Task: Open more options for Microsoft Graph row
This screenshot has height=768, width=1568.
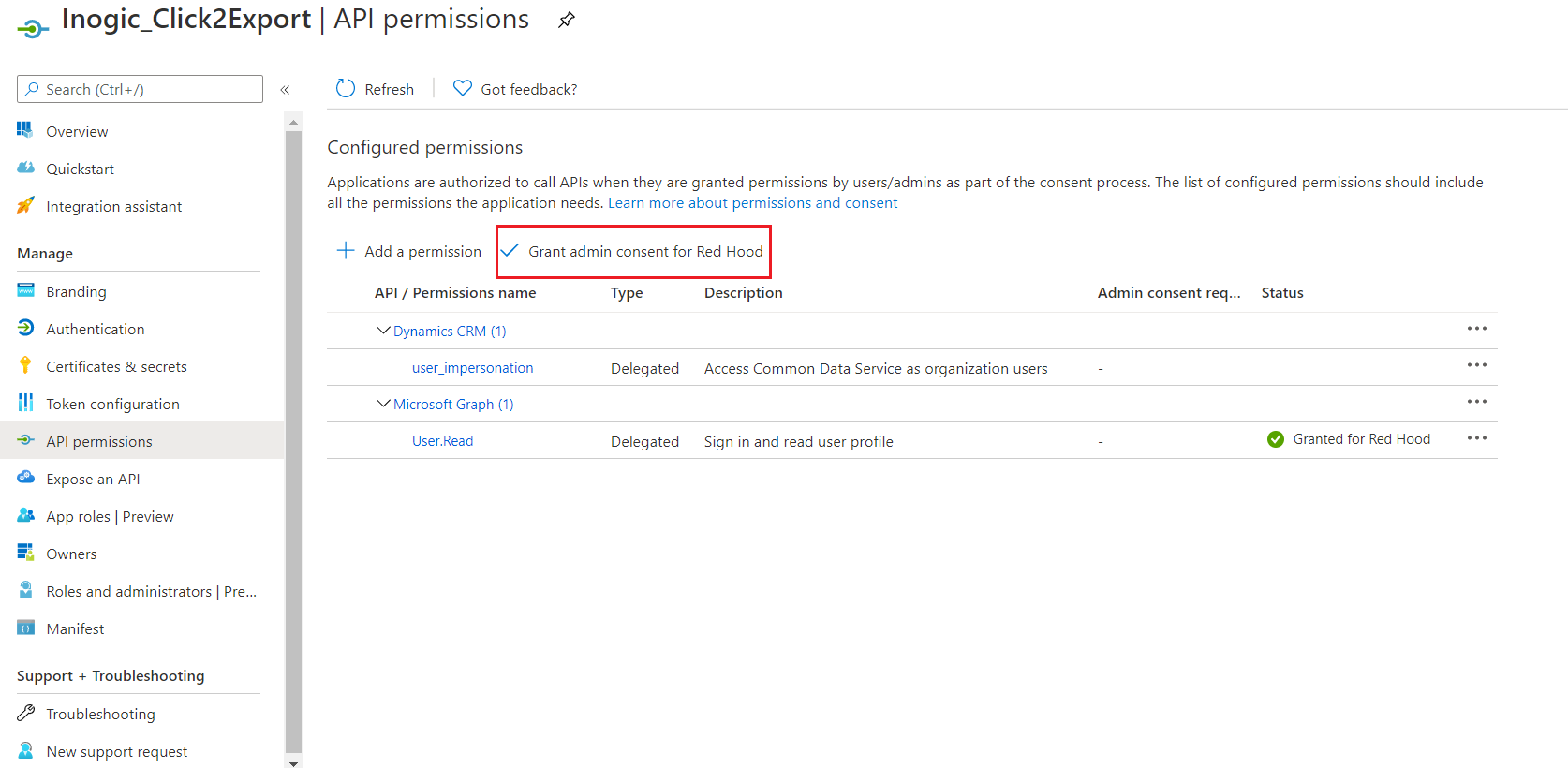Action: pos(1477,402)
